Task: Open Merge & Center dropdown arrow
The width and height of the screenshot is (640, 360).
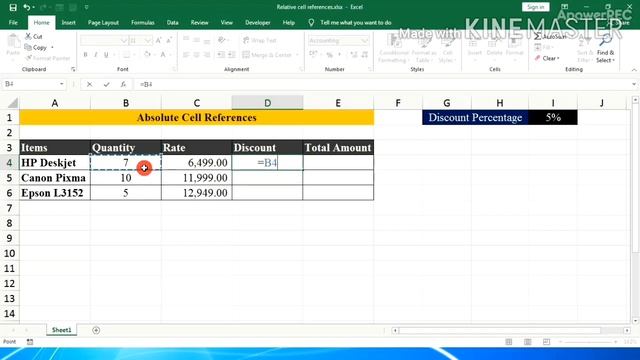Action: click(x=298, y=55)
